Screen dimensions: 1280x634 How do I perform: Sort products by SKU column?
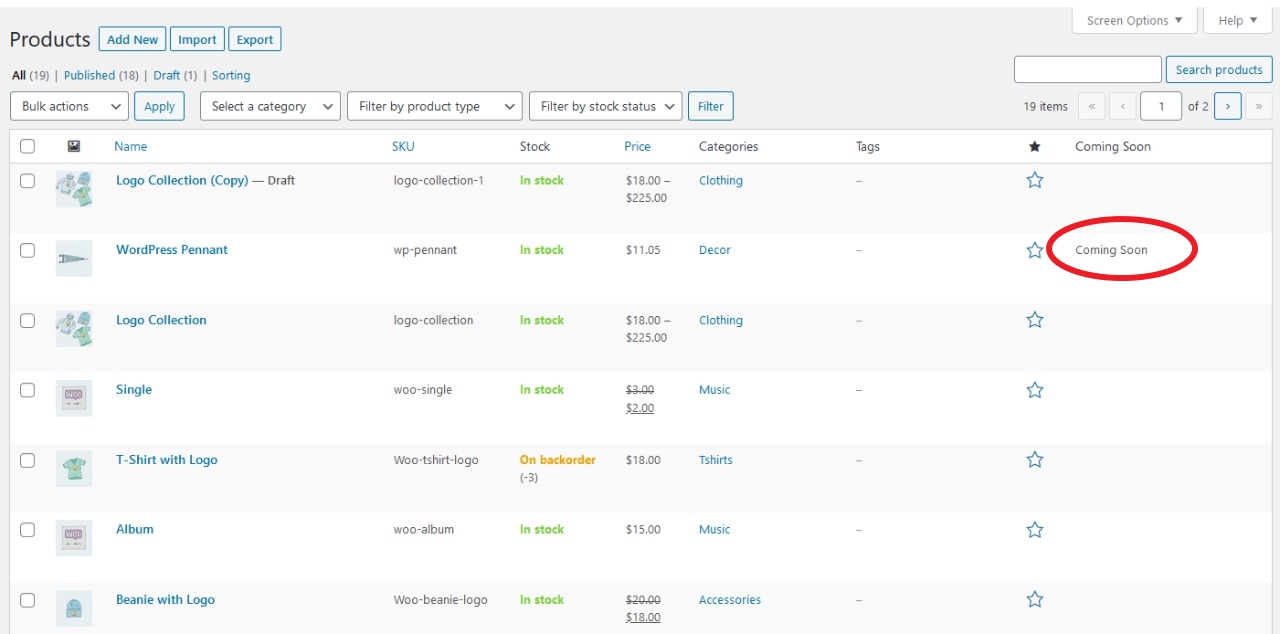pos(403,146)
